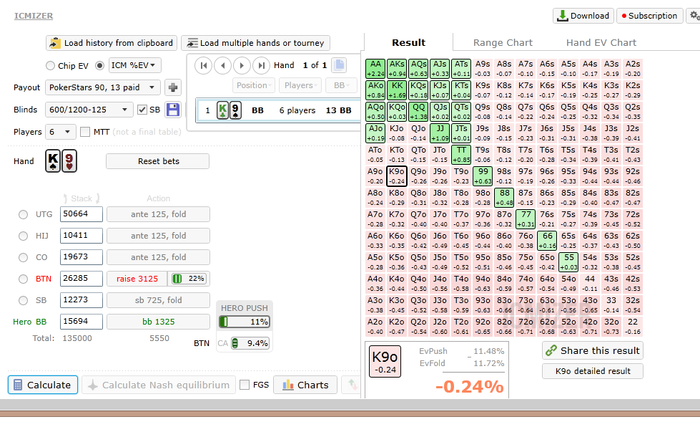Click UTG action ante 125, fold
This screenshot has width=700, height=427.
(x=158, y=214)
